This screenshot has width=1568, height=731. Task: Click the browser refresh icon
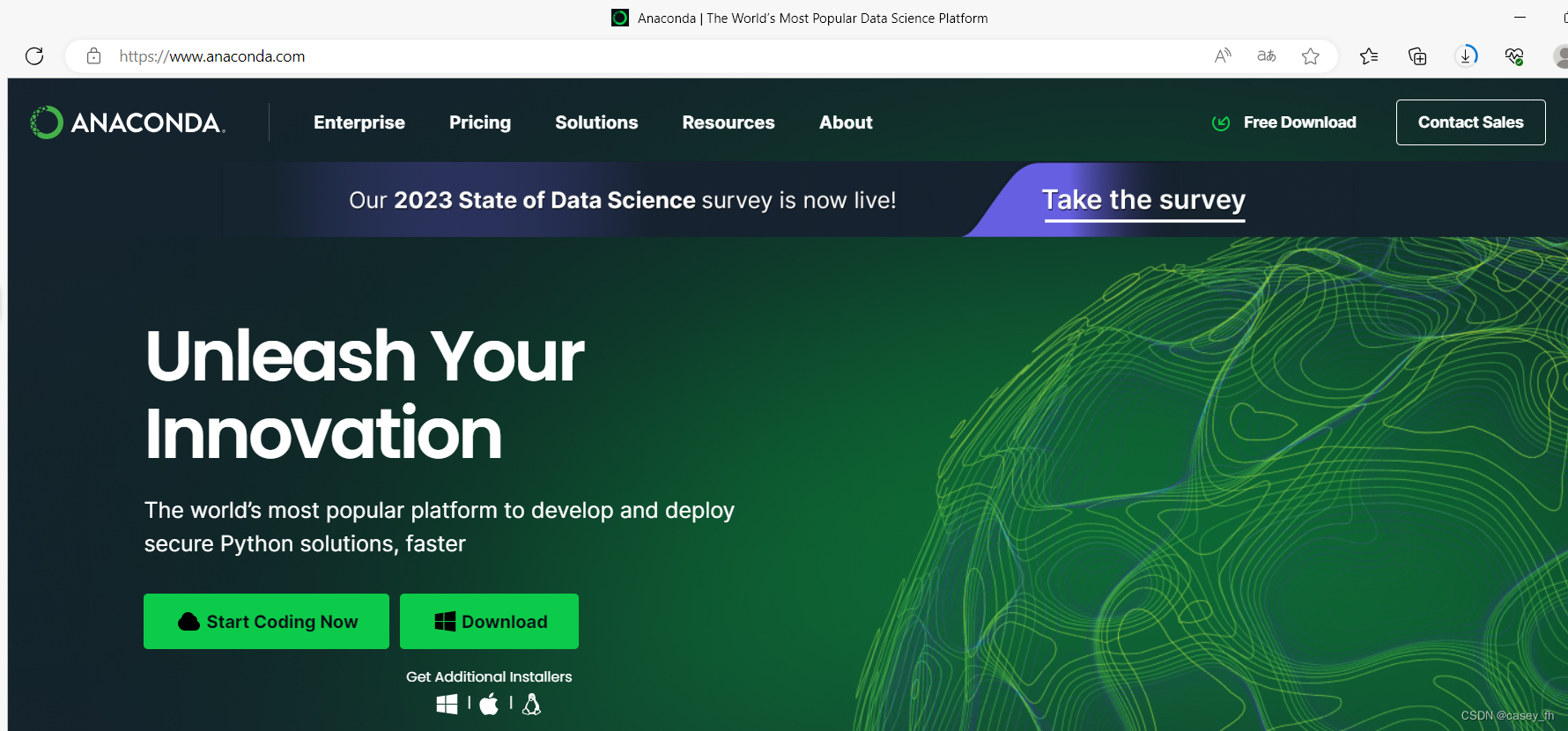click(x=34, y=56)
